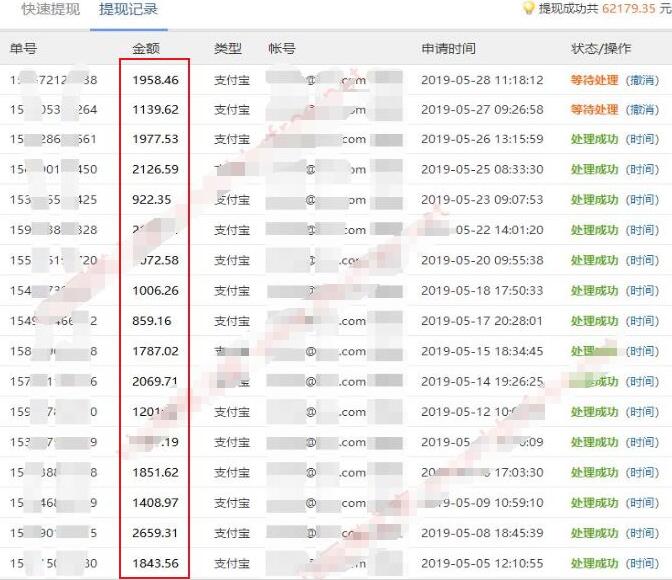Open 时间 link for 2019-05-17 20:28:01 row
This screenshot has width=672, height=580.
(642, 321)
